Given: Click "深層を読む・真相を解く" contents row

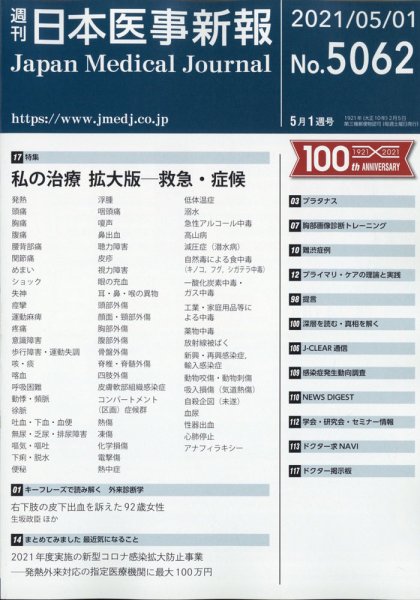Looking at the screenshot, I should click(352, 324).
